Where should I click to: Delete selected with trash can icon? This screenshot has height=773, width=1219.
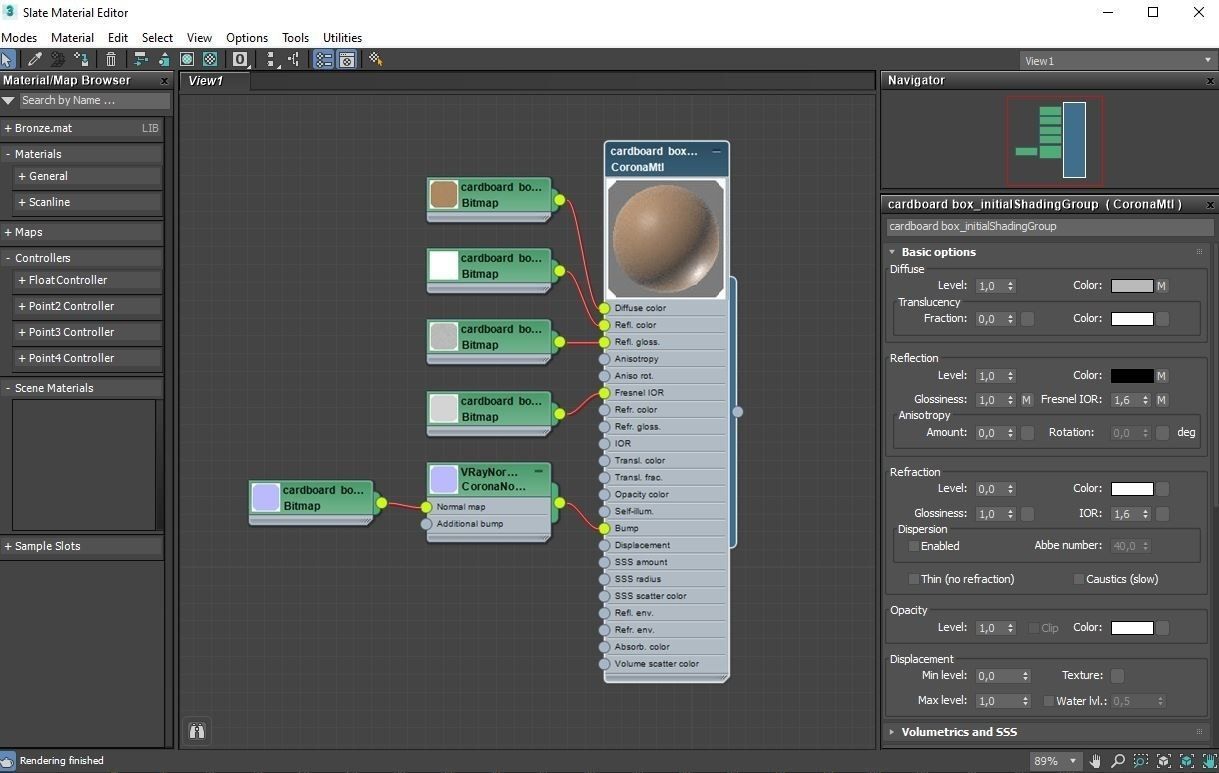pyautogui.click(x=111, y=60)
